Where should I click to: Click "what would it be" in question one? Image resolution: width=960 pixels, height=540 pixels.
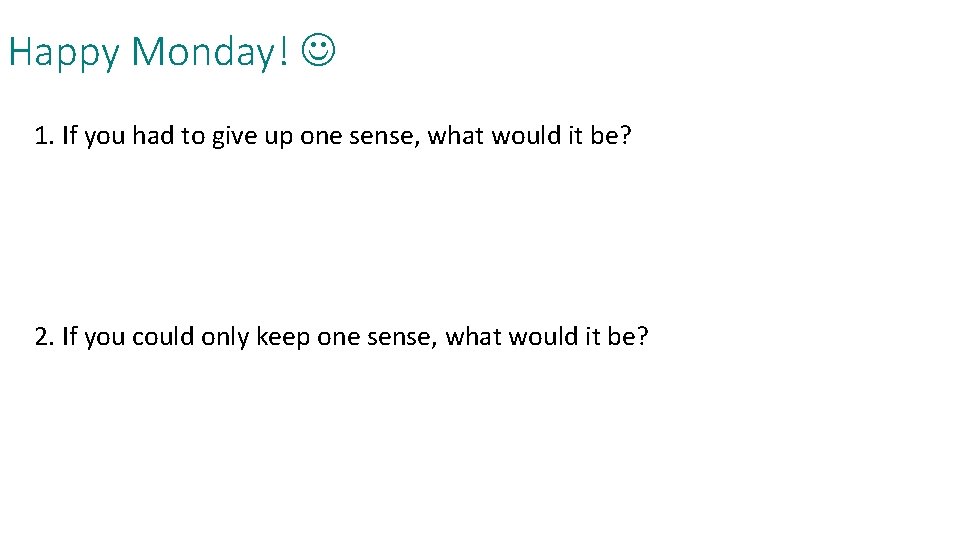[523, 136]
